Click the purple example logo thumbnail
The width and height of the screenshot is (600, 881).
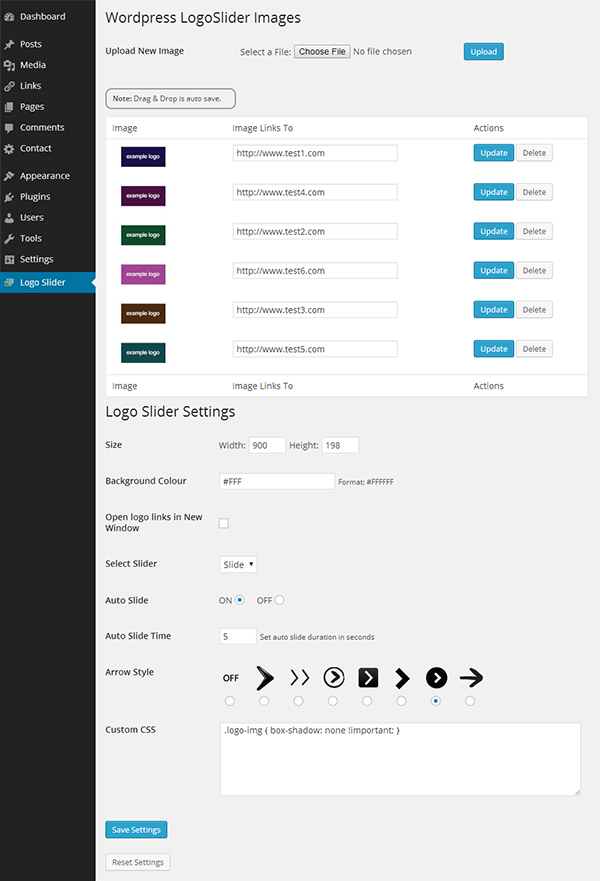click(143, 274)
